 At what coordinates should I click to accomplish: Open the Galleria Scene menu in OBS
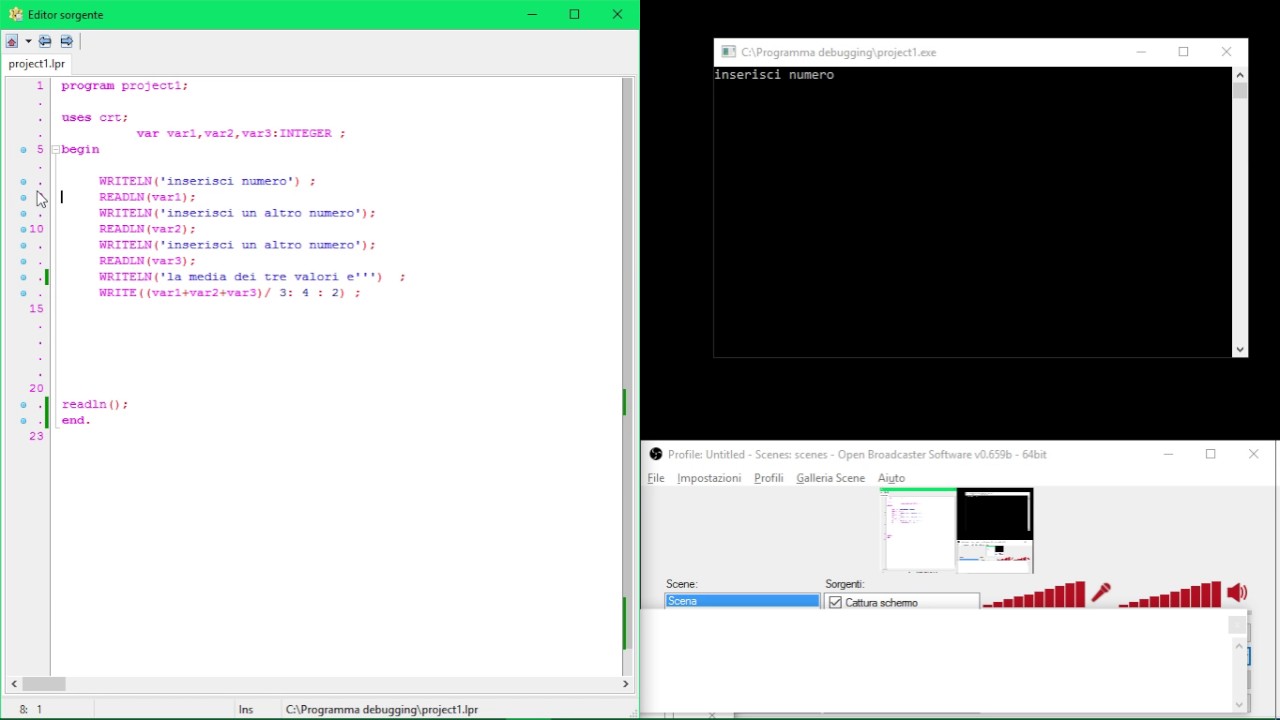(x=830, y=478)
